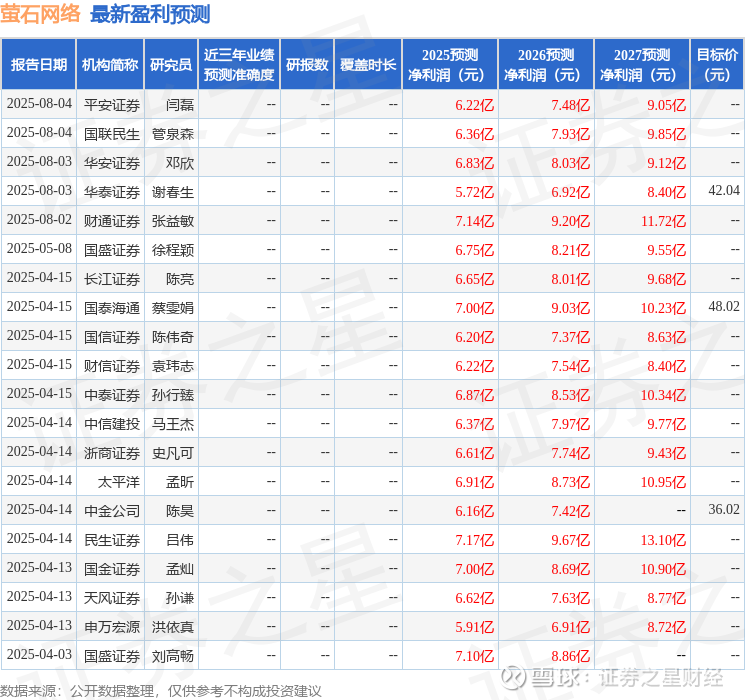The height and width of the screenshot is (700, 745).
Task: Select 中信建投 institution cell
Action: tap(112, 424)
